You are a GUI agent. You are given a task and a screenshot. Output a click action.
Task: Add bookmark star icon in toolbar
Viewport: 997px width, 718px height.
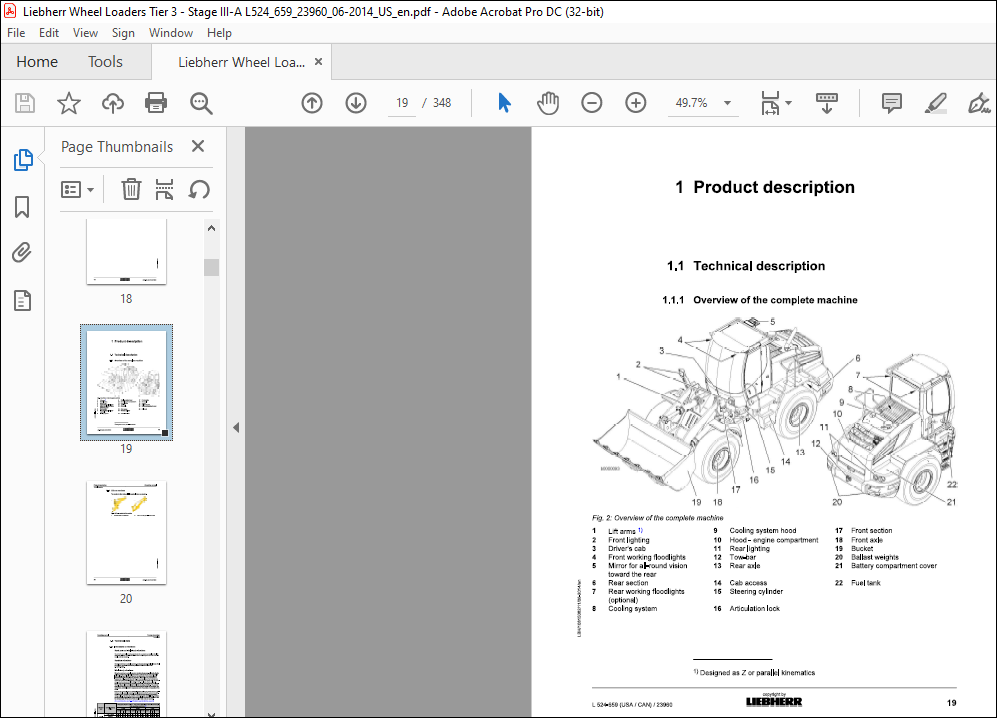click(x=69, y=103)
